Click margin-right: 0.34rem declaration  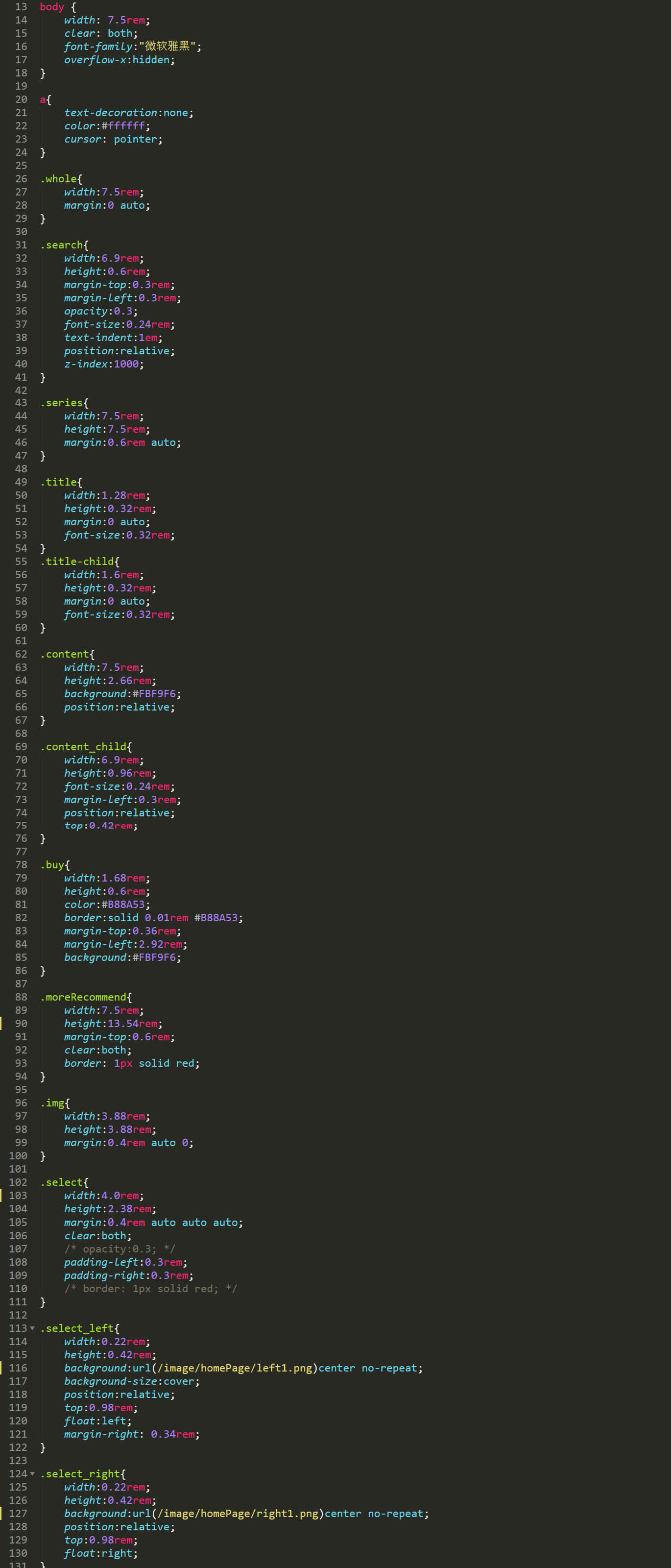[132, 1434]
